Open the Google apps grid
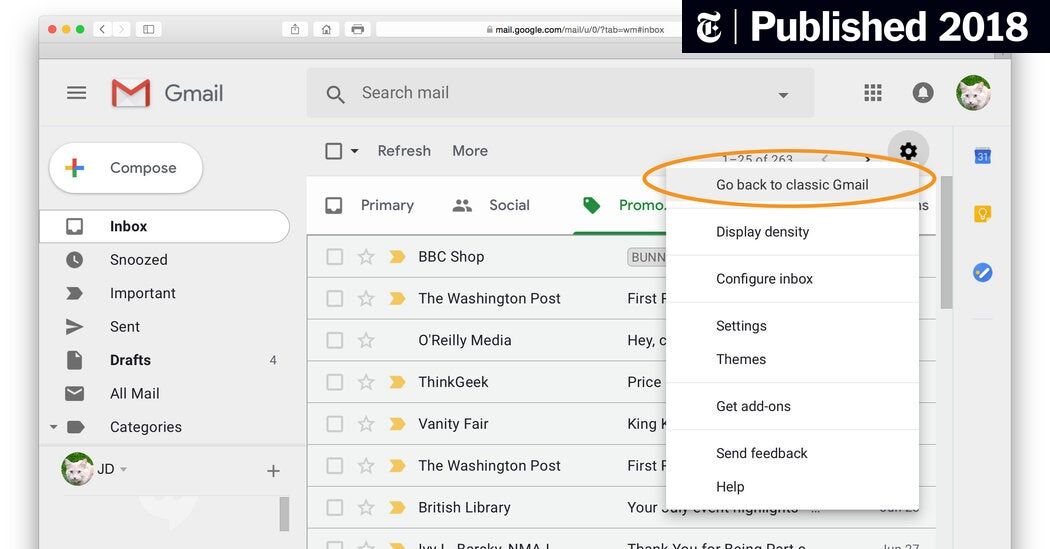The image size is (1050, 549). click(x=873, y=92)
